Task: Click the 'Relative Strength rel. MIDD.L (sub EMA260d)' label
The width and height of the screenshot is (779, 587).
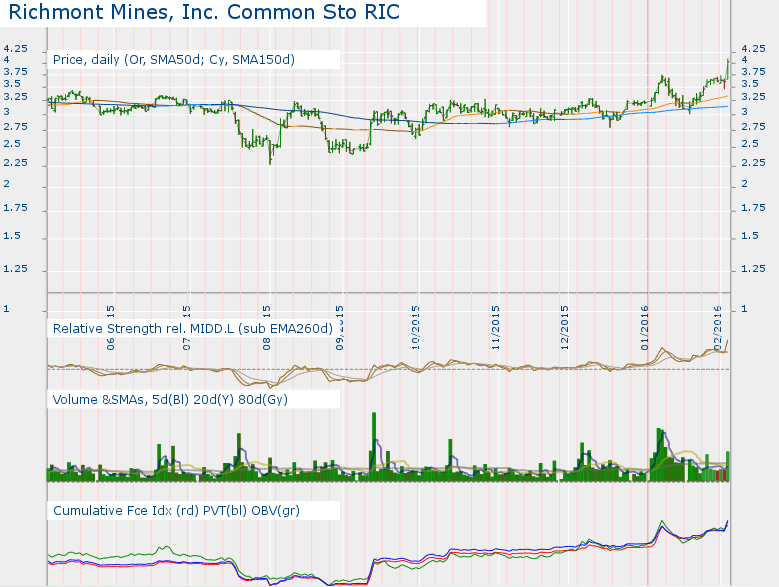Action: pos(193,329)
